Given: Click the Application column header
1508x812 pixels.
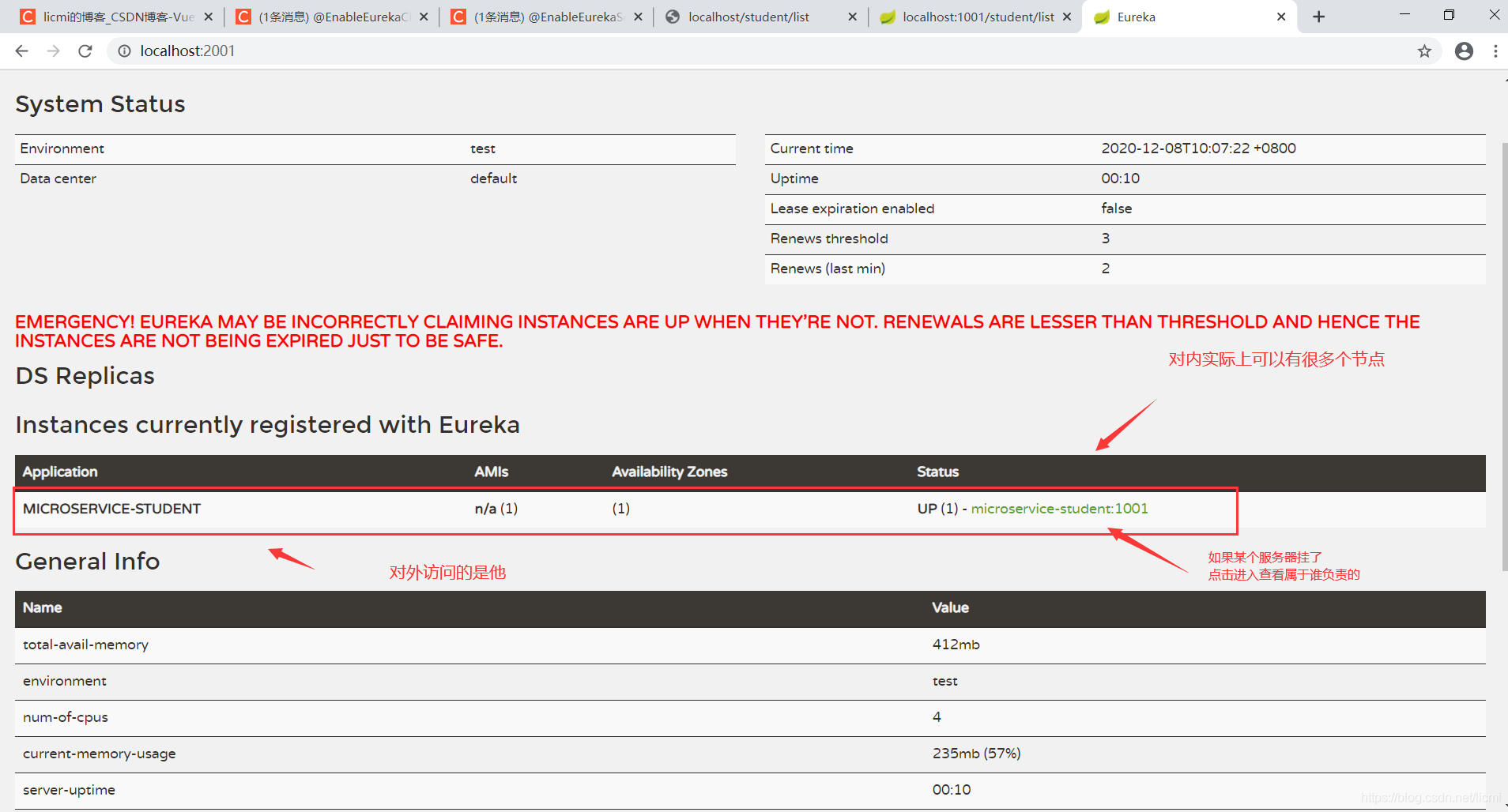Looking at the screenshot, I should [x=60, y=472].
